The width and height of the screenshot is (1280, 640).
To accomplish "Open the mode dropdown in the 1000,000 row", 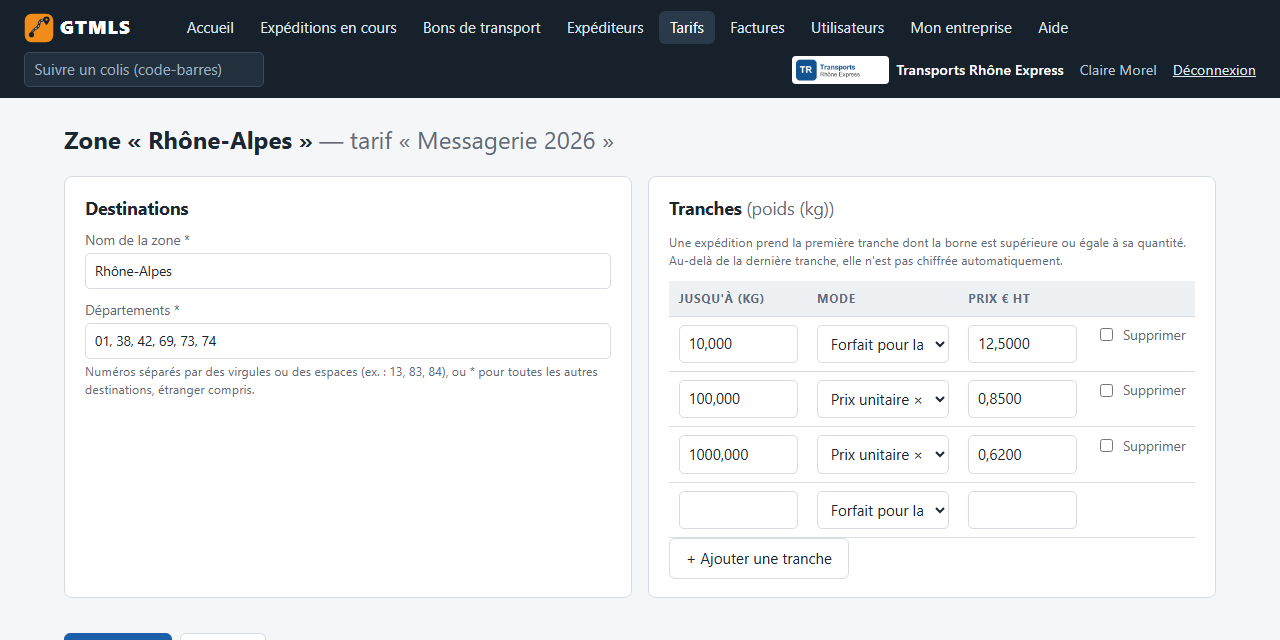I will coord(883,454).
